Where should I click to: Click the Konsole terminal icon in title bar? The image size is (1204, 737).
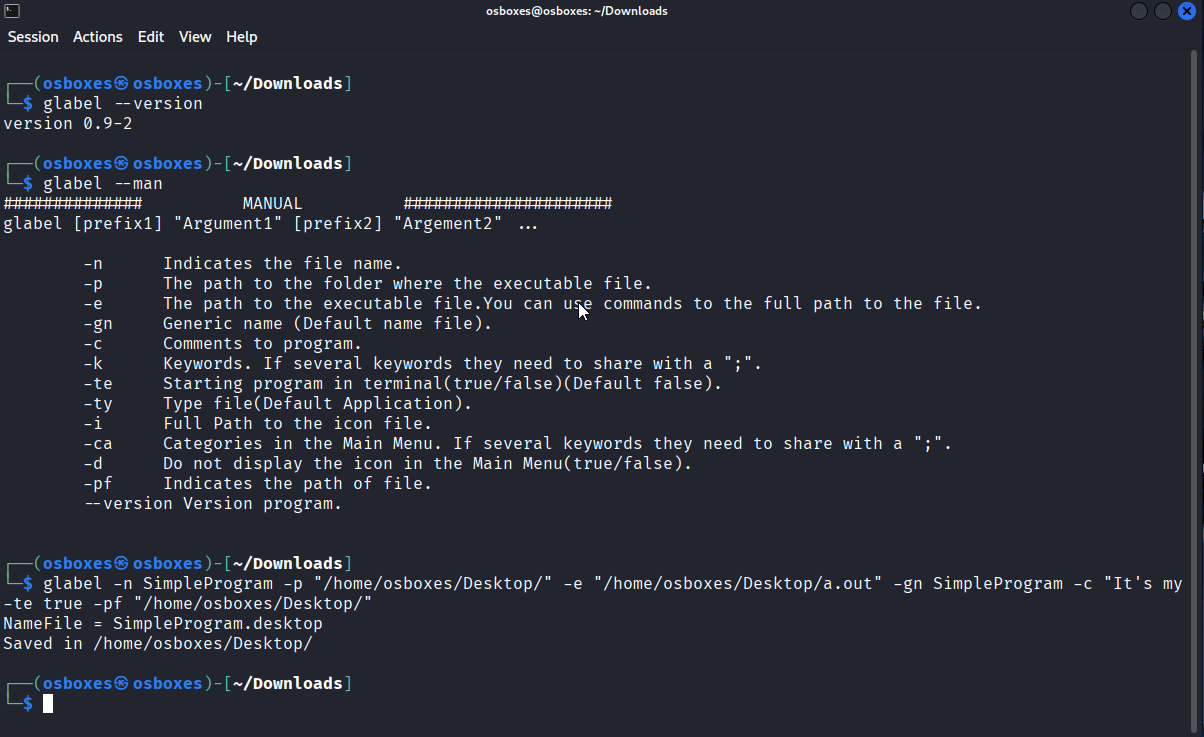tap(13, 10)
